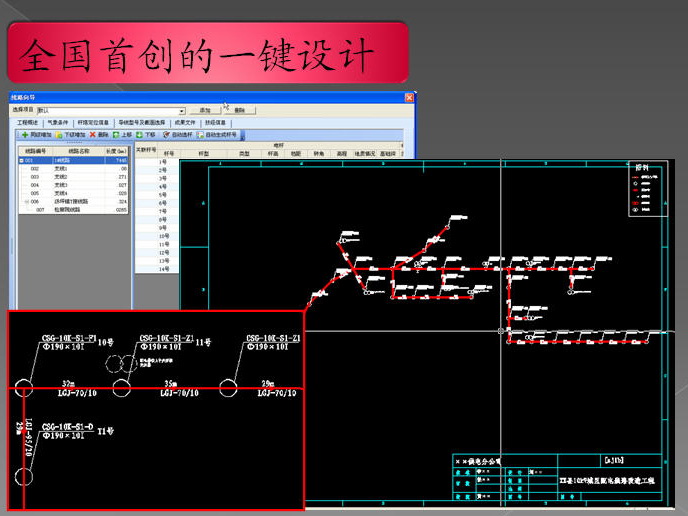This screenshot has height=516, width=688.
Task: Select line row 002 in the tree
Action: tap(74, 168)
